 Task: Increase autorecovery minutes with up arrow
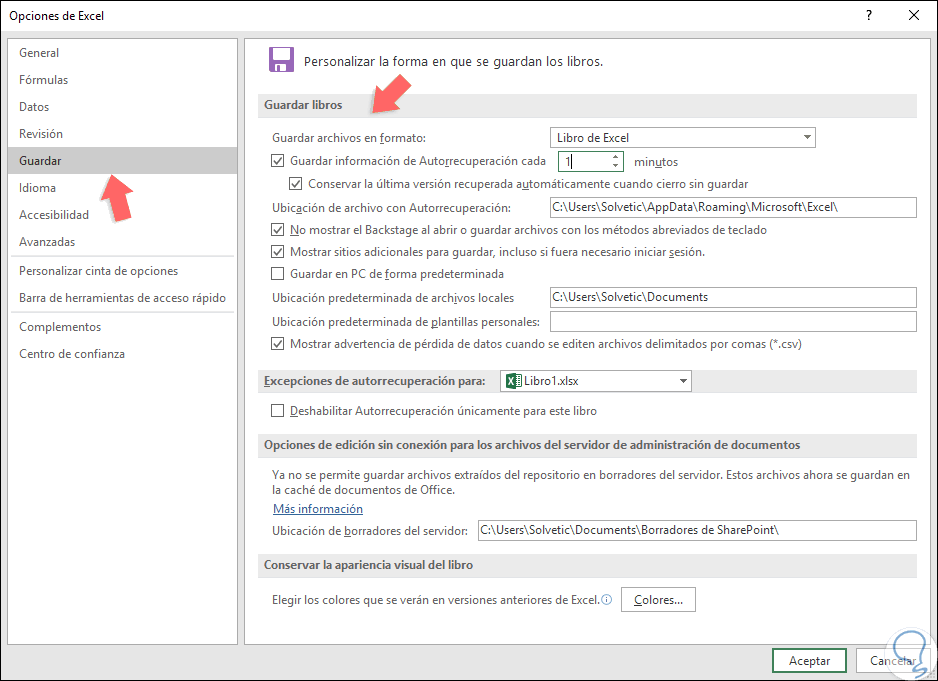[615, 157]
